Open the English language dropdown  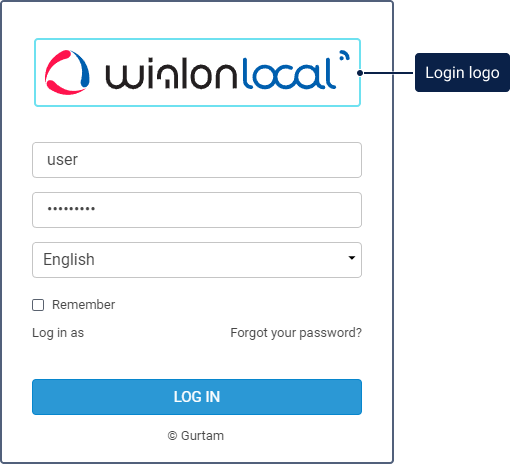point(197,260)
